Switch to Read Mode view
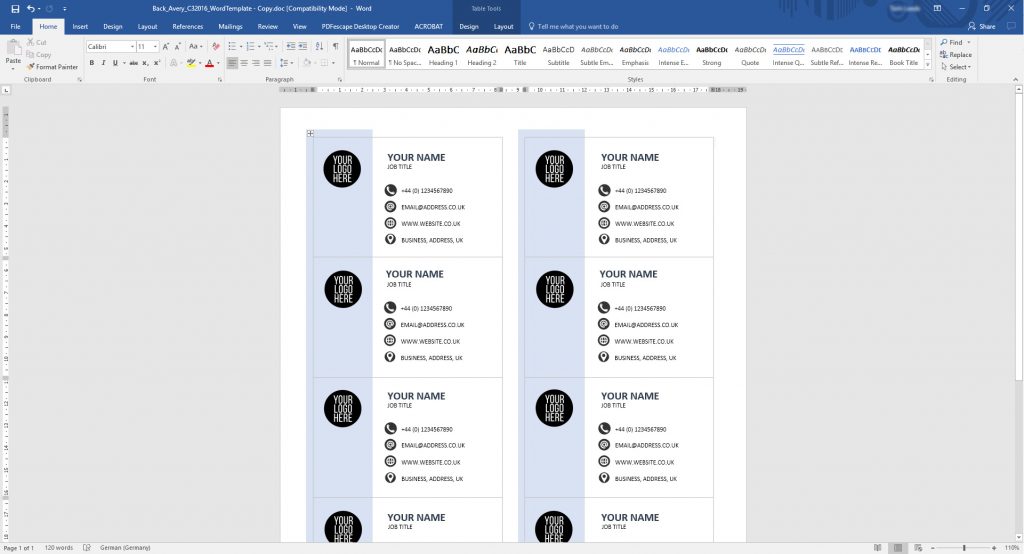The width and height of the screenshot is (1024, 554). pyautogui.click(x=878, y=547)
